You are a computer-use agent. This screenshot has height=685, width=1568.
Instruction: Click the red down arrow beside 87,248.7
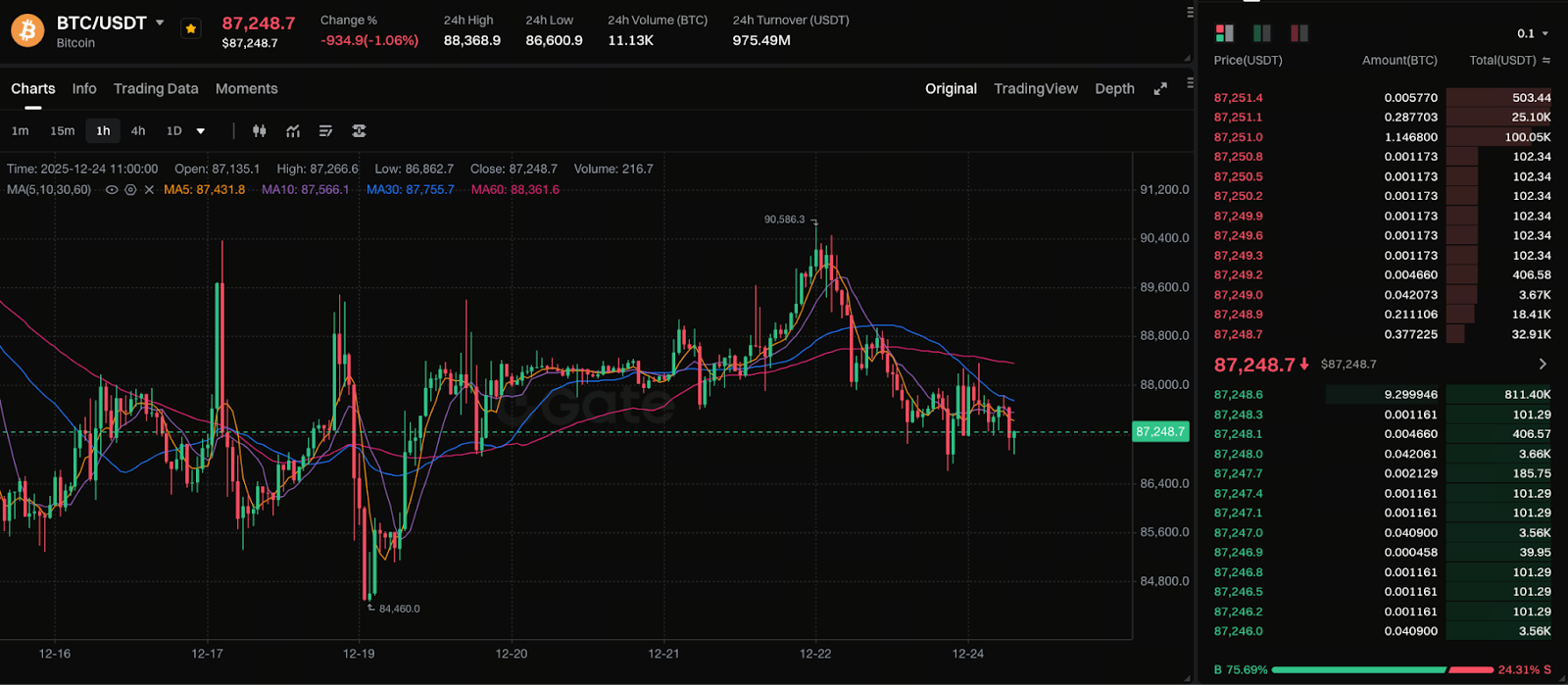pos(1304,365)
